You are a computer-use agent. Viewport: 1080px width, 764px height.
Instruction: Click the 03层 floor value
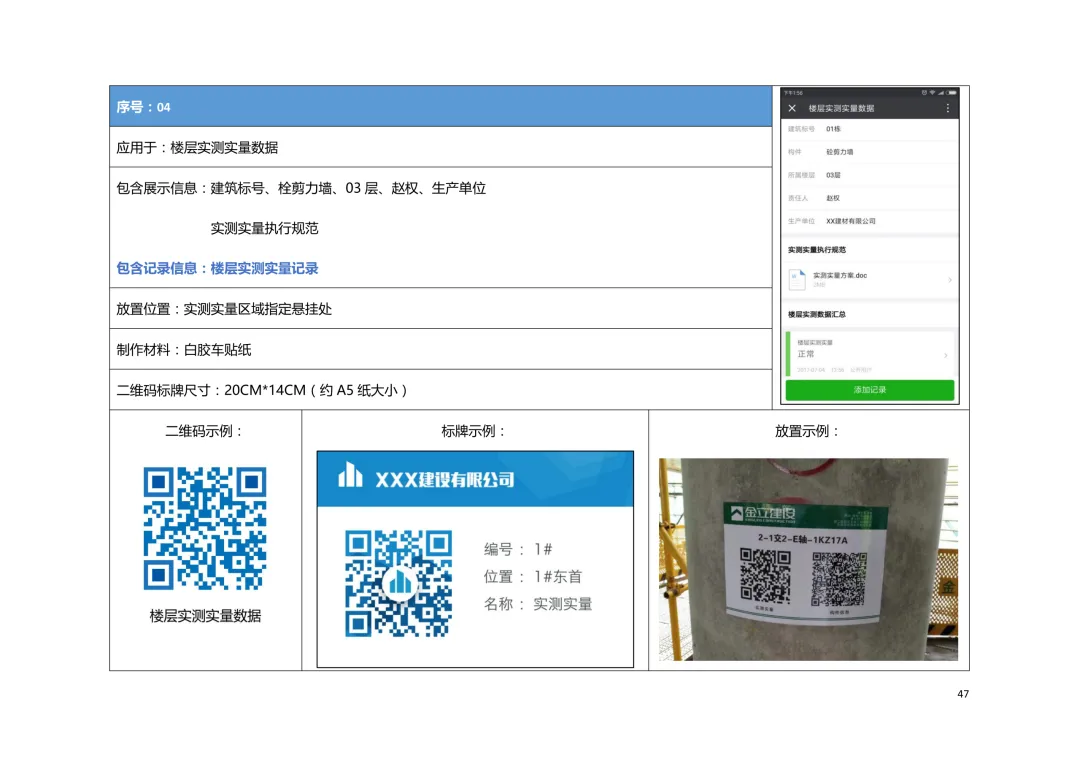(x=833, y=175)
